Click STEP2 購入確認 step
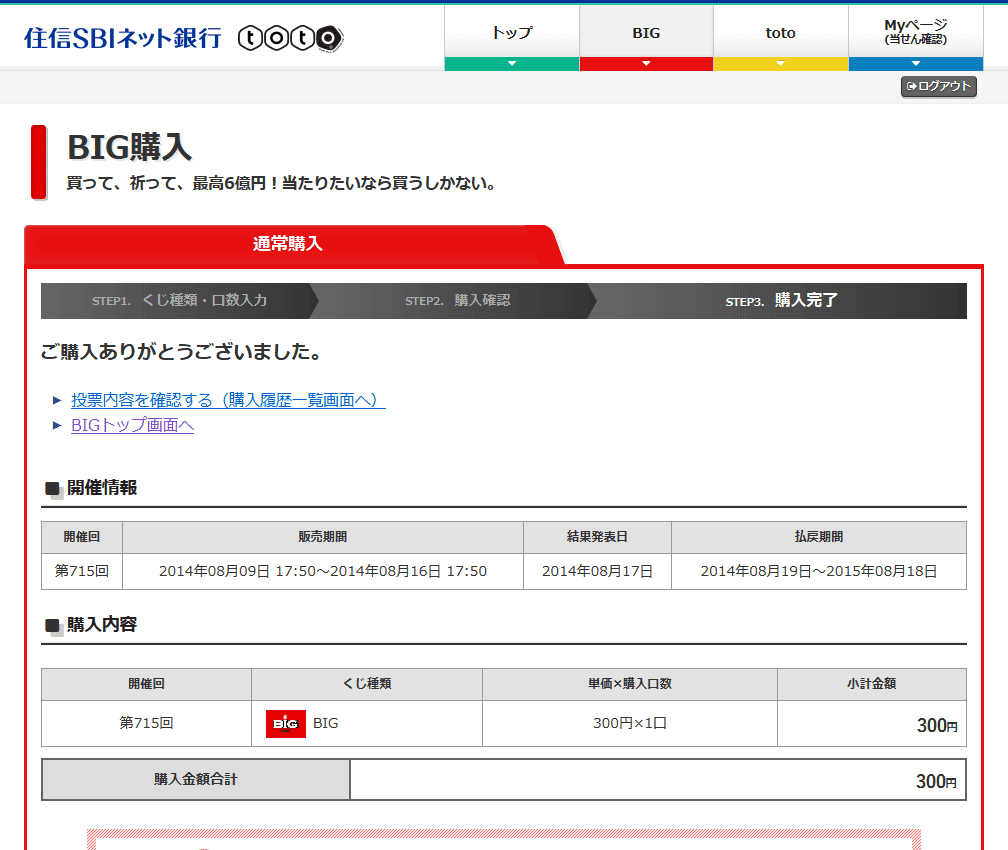This screenshot has height=850, width=1008. tap(458, 300)
